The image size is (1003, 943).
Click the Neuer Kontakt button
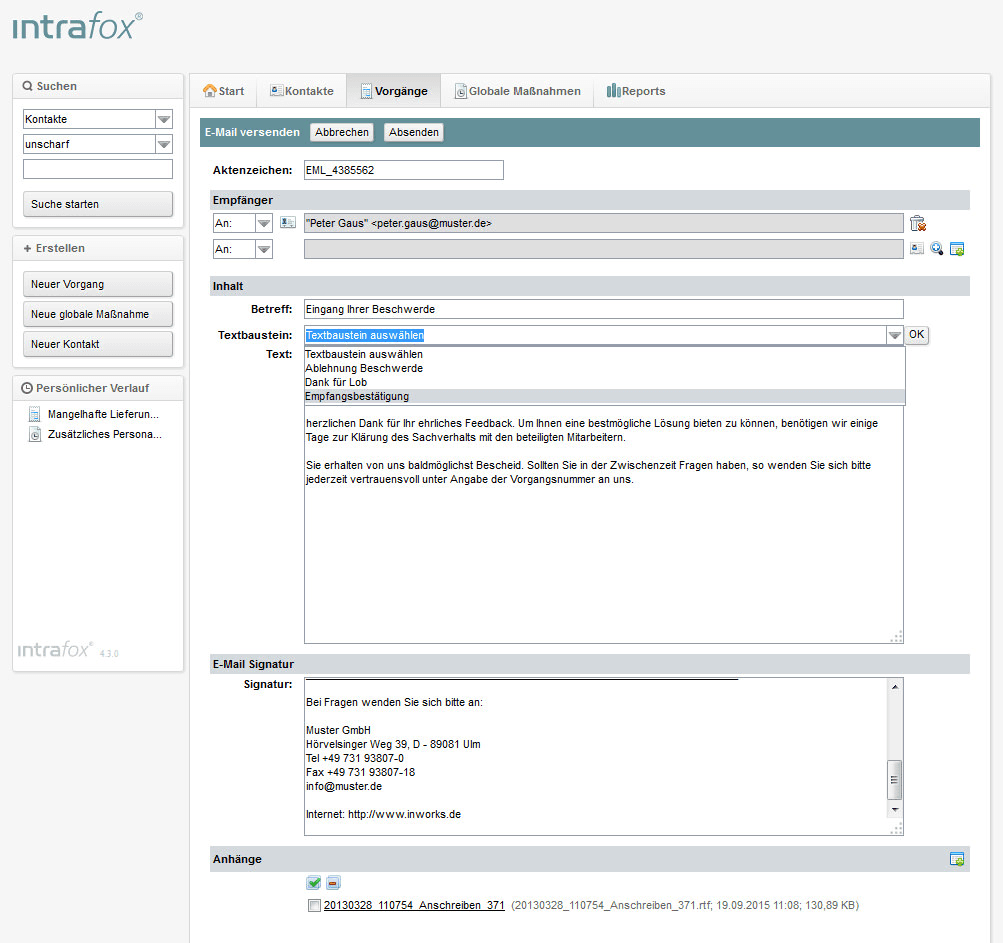(x=98, y=344)
